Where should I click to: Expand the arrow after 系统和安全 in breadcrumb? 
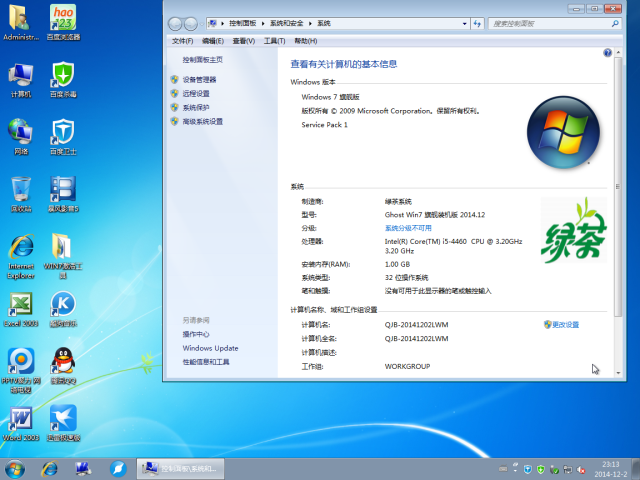pyautogui.click(x=310, y=24)
